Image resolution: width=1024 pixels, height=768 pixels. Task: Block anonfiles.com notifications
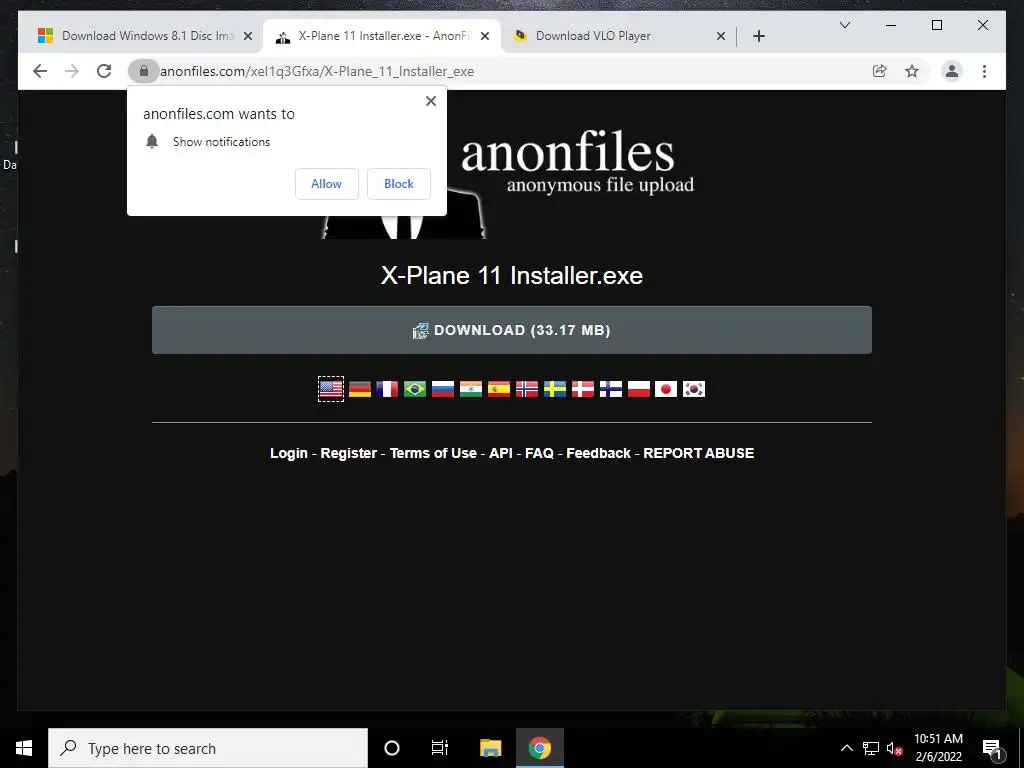(x=398, y=184)
